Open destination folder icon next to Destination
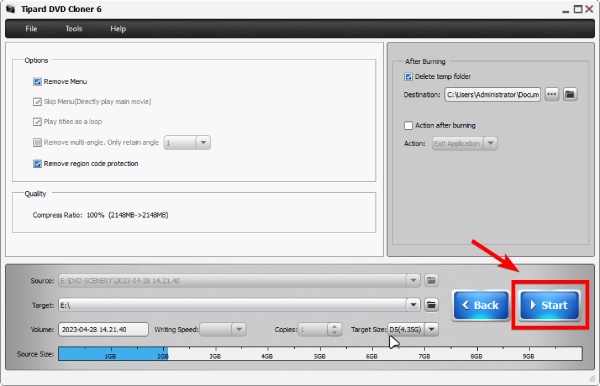The width and height of the screenshot is (600, 386). [x=570, y=94]
